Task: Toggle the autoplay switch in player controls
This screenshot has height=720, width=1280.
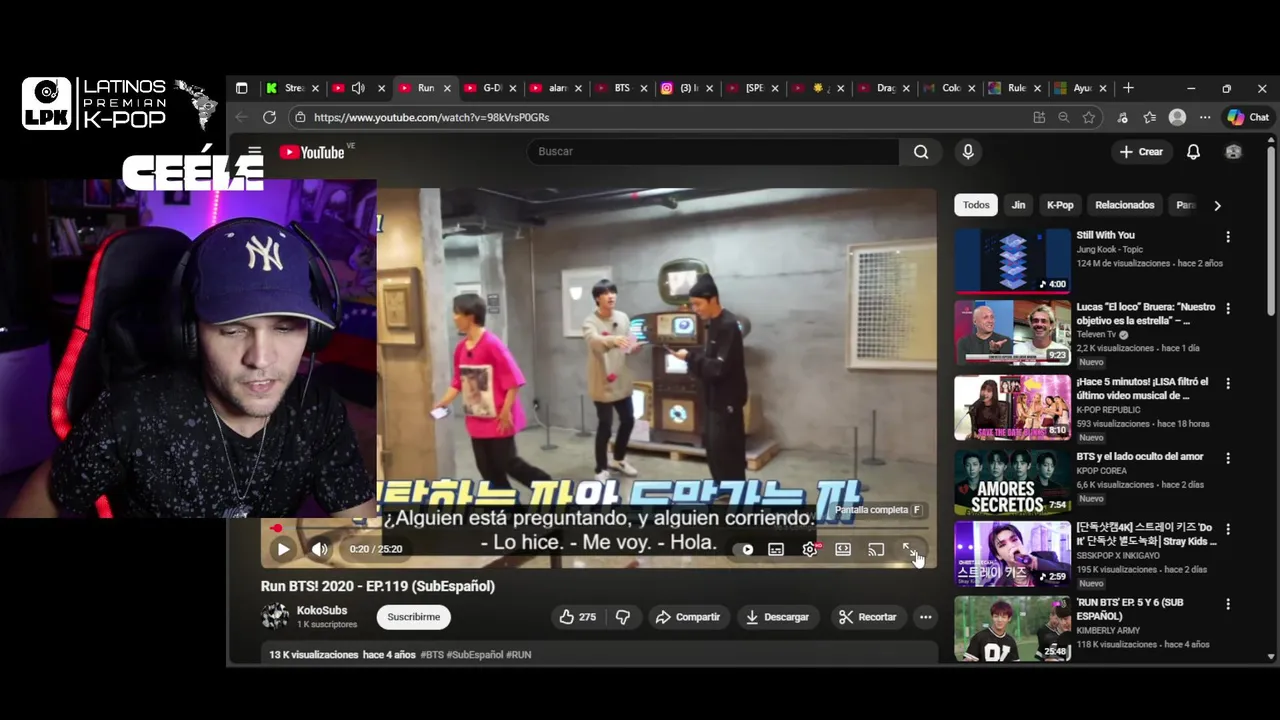Action: [x=746, y=549]
